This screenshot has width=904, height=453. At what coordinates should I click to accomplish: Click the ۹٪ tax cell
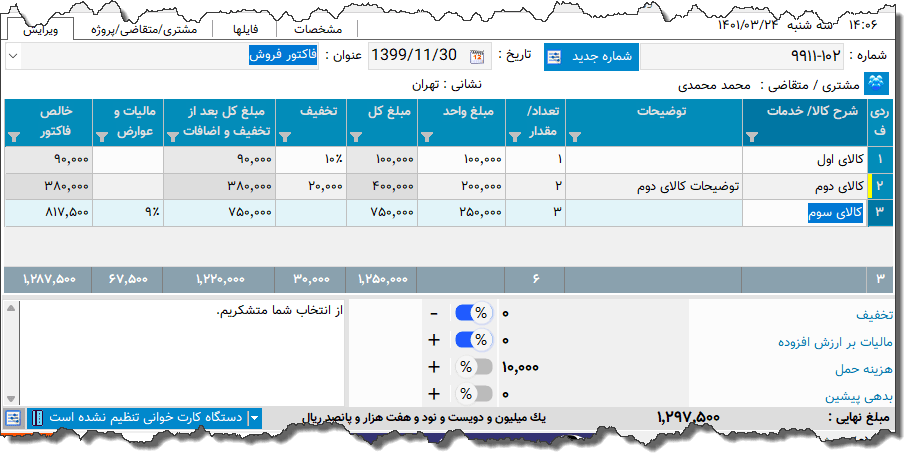tap(127, 213)
